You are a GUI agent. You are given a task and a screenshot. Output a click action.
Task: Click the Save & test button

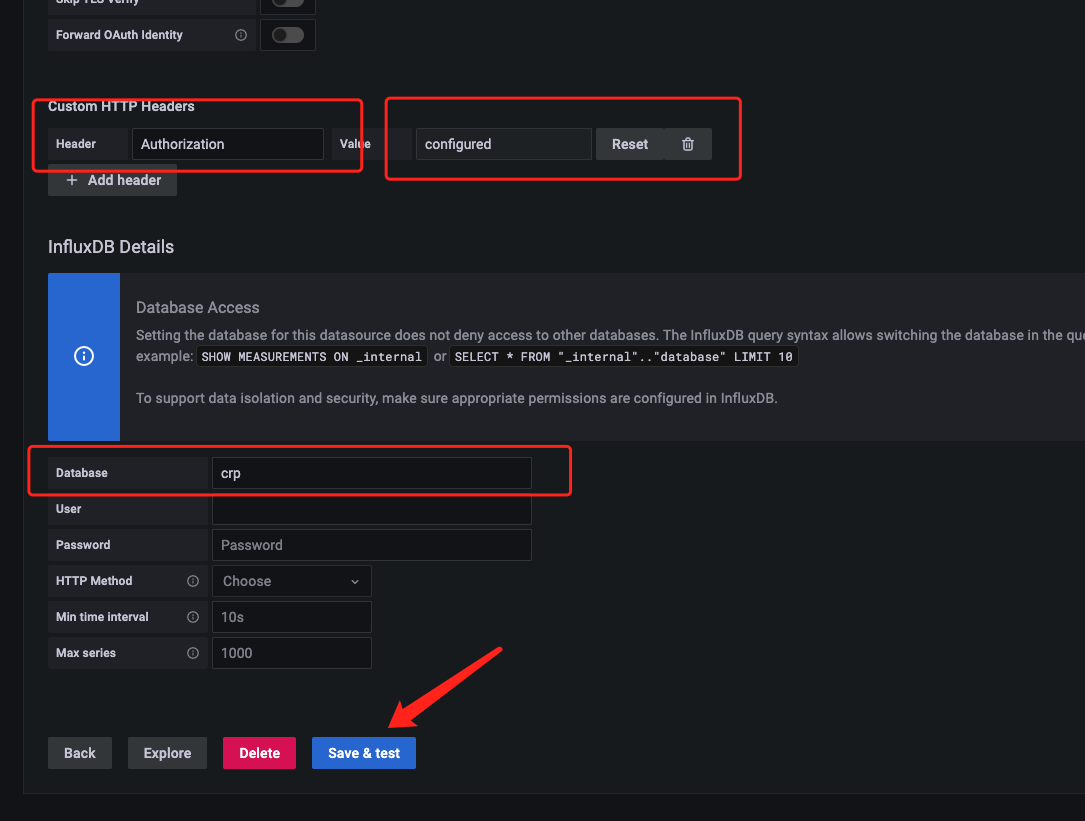pyautogui.click(x=364, y=753)
